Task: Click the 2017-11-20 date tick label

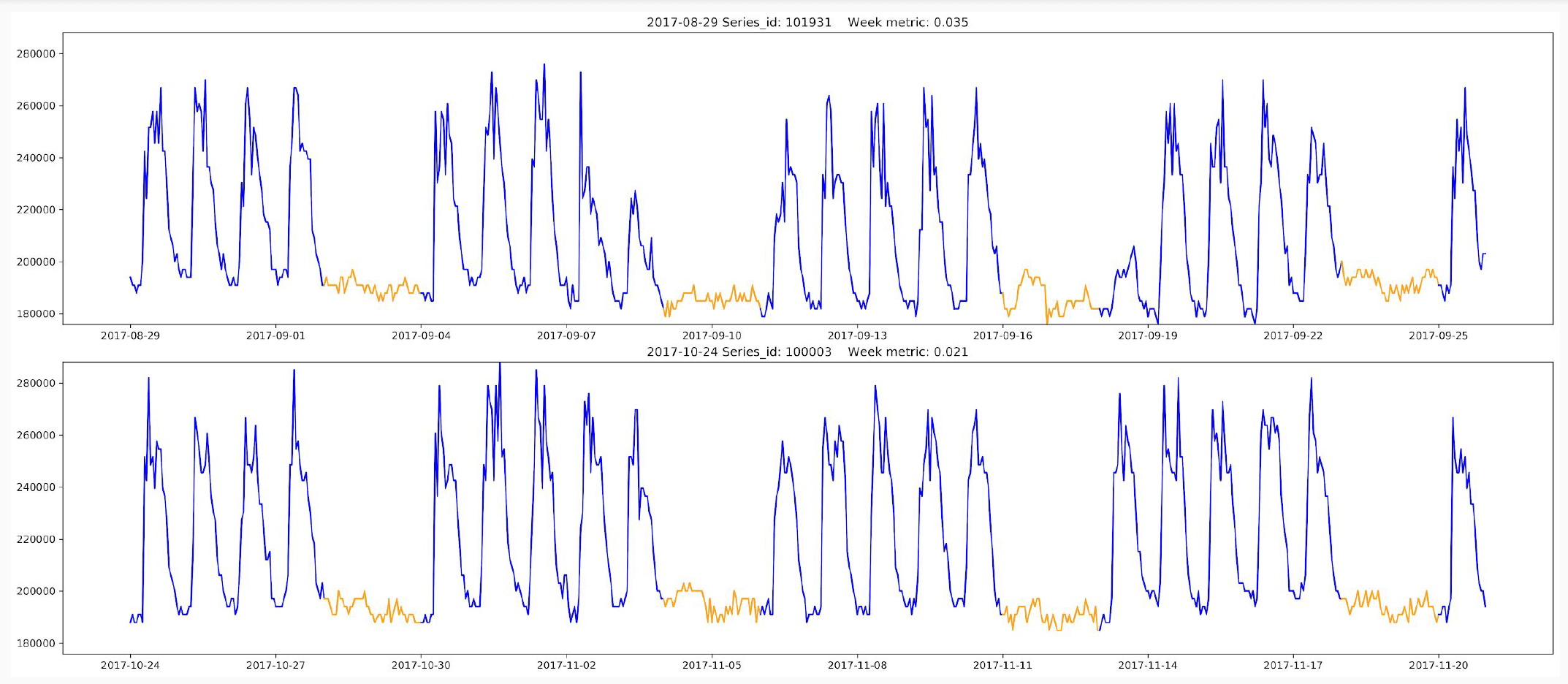Action: coord(1438,665)
